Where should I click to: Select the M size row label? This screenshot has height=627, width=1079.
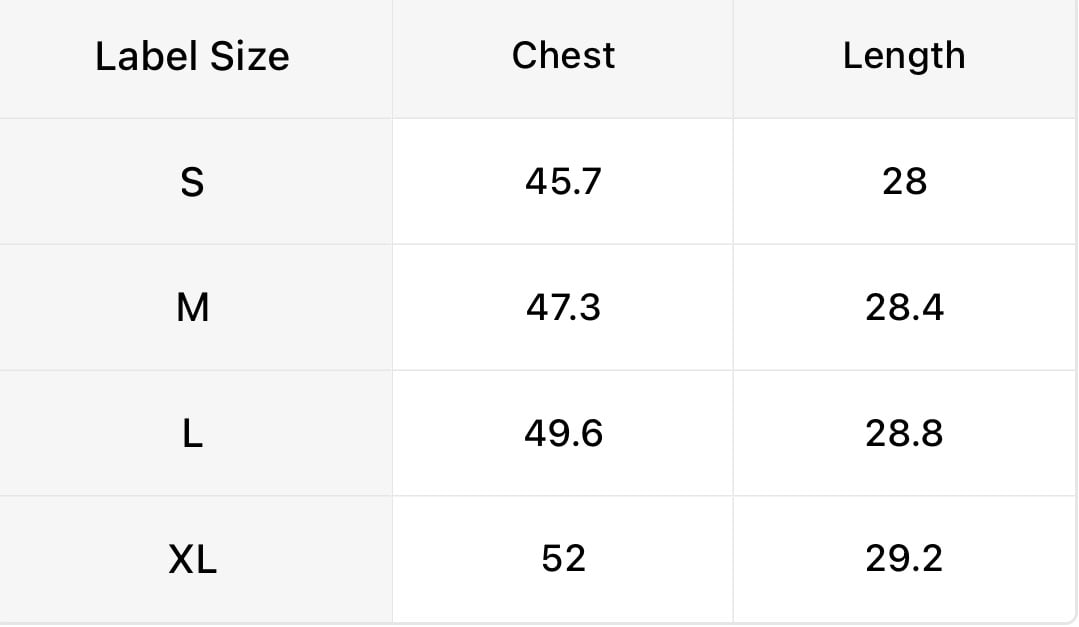pos(192,308)
